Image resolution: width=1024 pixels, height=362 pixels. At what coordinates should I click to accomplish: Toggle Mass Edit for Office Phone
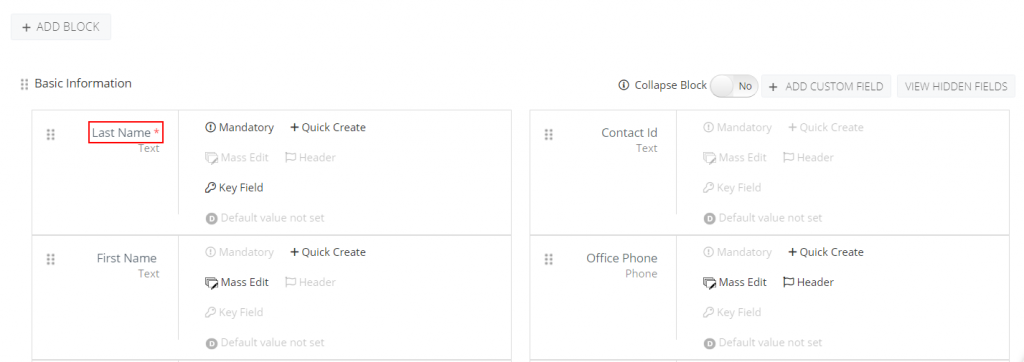point(735,282)
